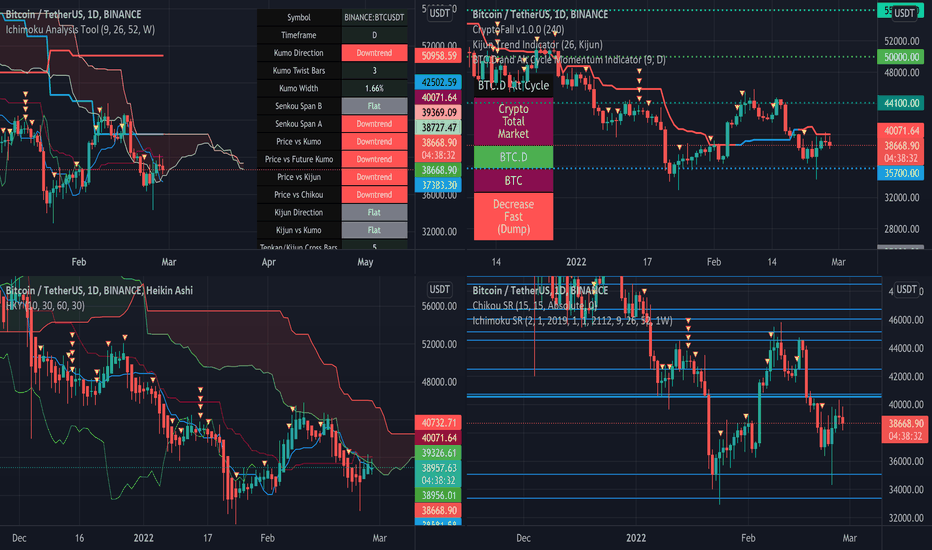Click Flat cell in Kijun vs Kumo row
932x550 pixels.
coord(374,230)
